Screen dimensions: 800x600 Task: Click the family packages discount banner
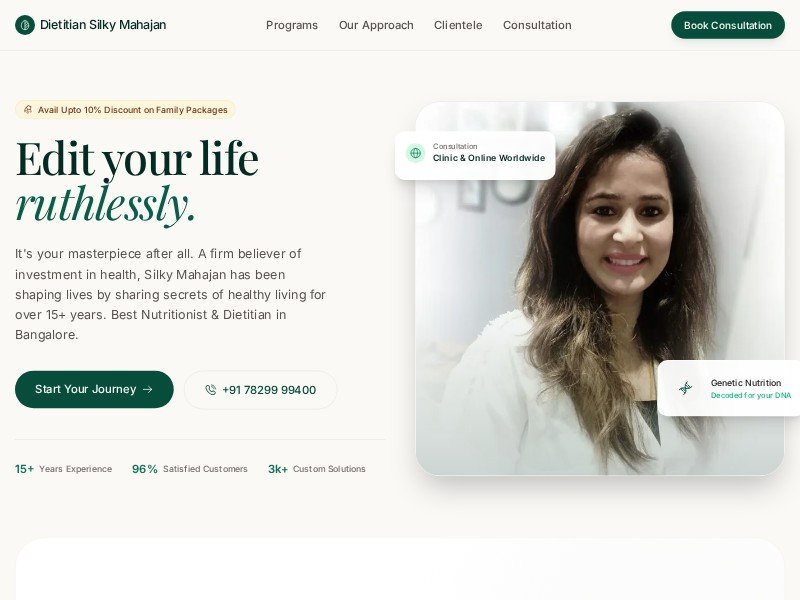point(126,110)
